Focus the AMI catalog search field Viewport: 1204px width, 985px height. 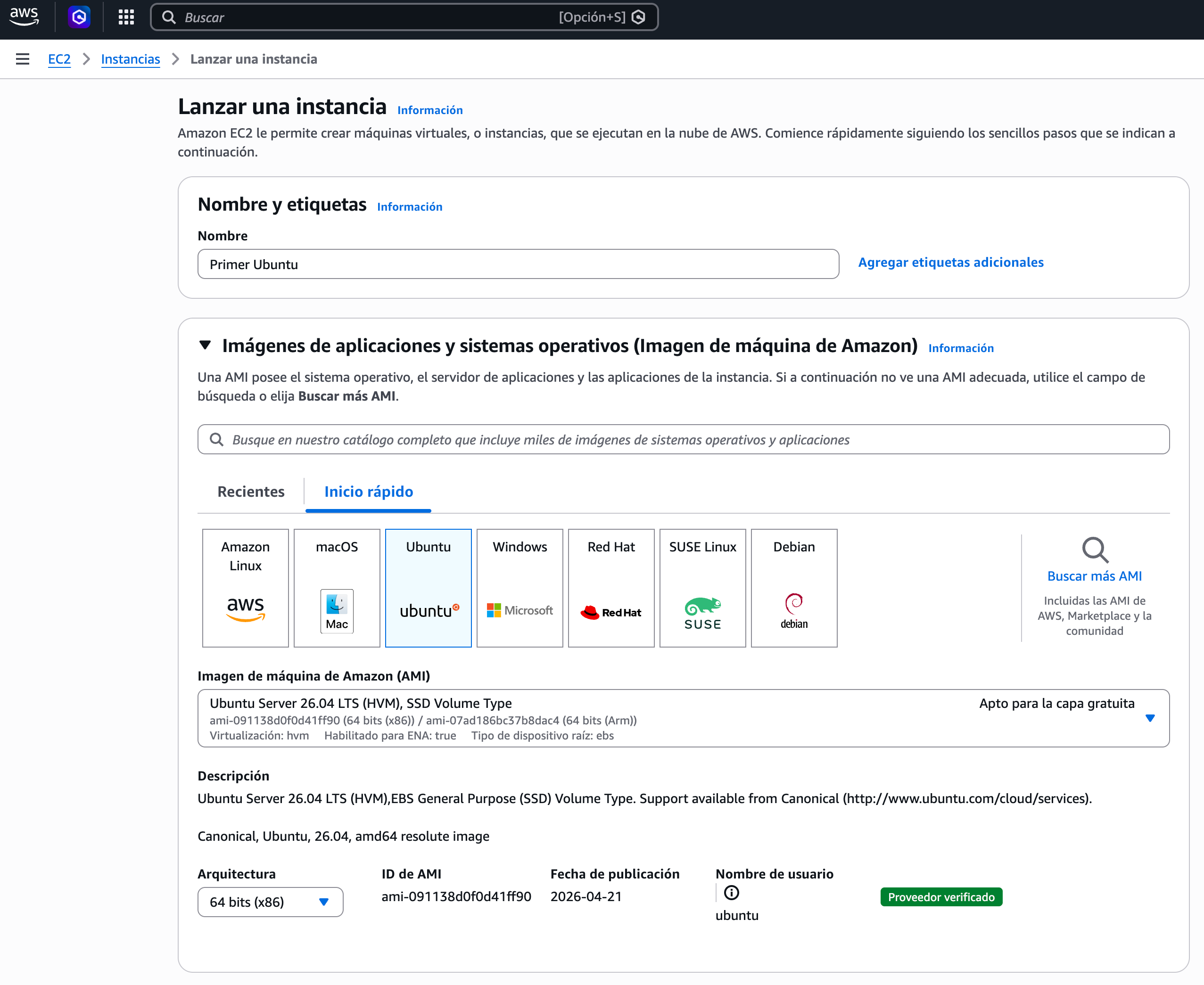(x=683, y=439)
